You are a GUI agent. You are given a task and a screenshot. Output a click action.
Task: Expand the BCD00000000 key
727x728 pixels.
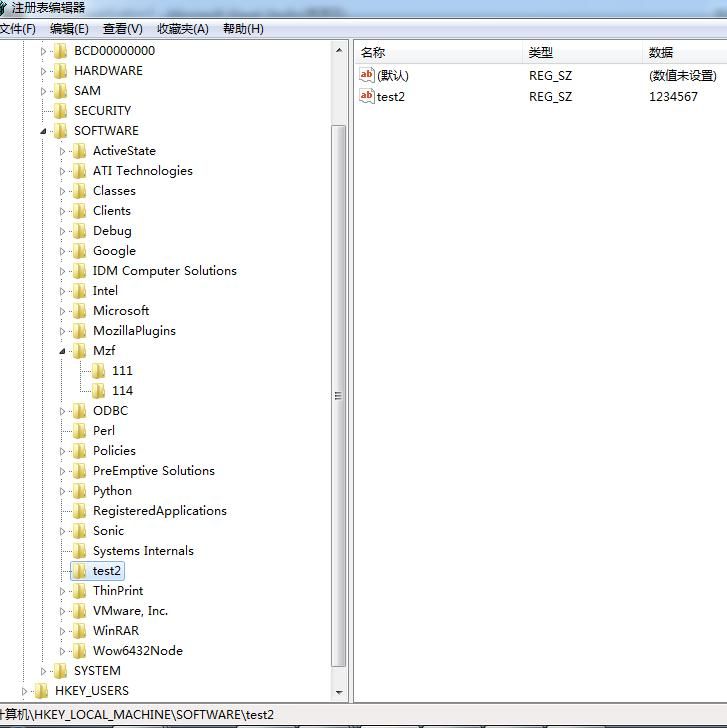click(43, 51)
